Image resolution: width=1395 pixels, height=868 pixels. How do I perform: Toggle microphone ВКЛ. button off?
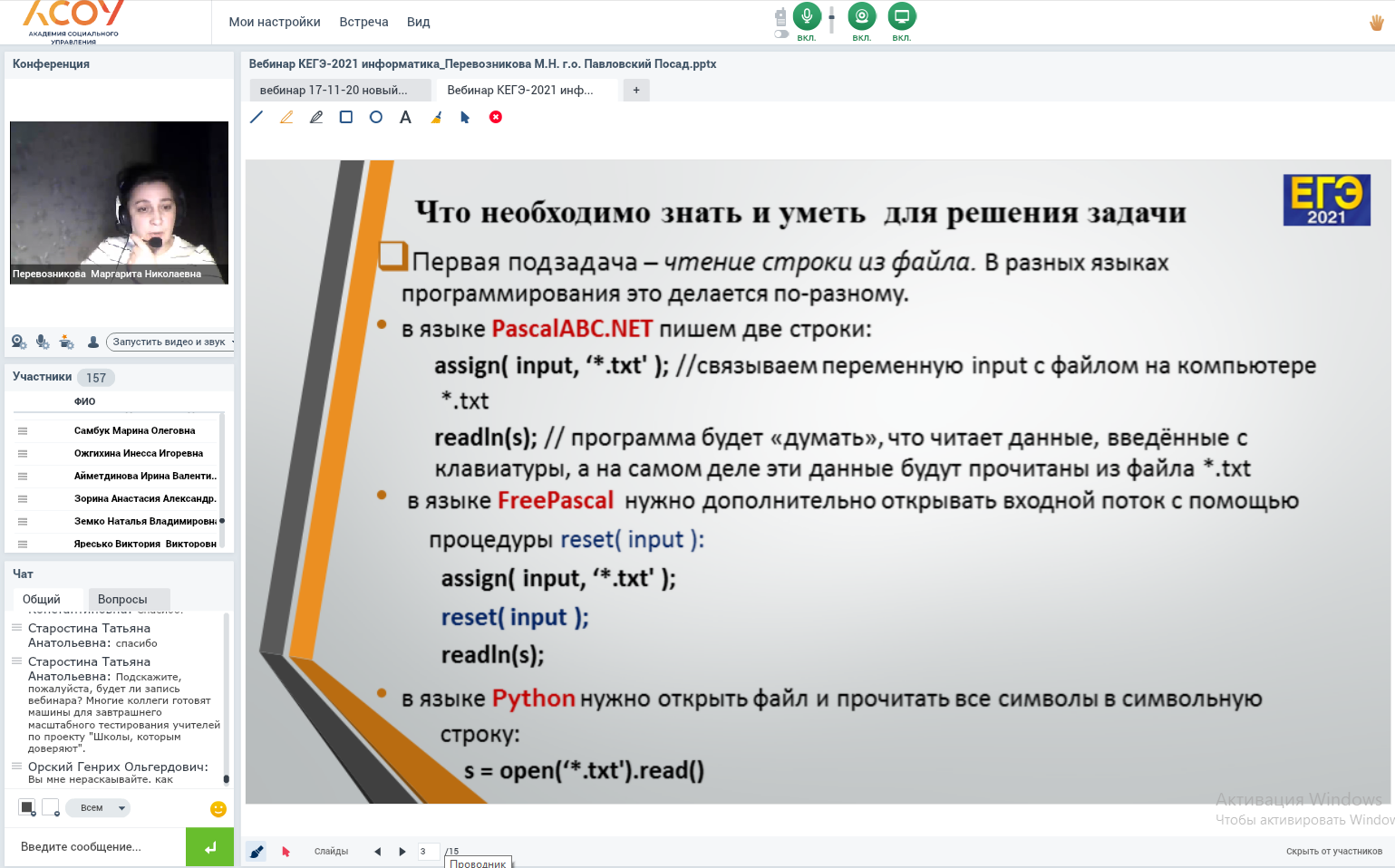point(807,16)
